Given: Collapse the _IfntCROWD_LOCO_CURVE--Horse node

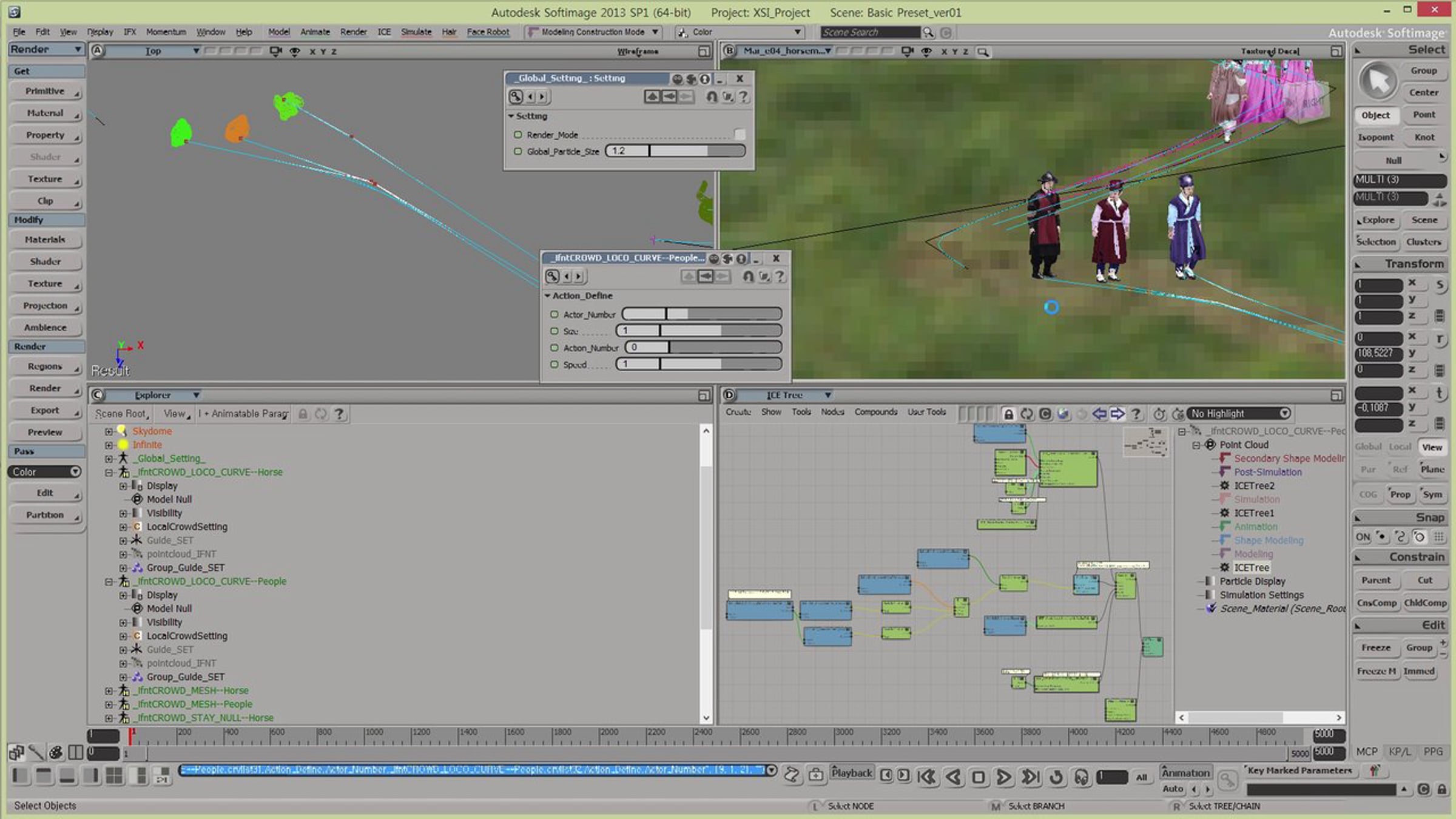Looking at the screenshot, I should pyautogui.click(x=109, y=472).
